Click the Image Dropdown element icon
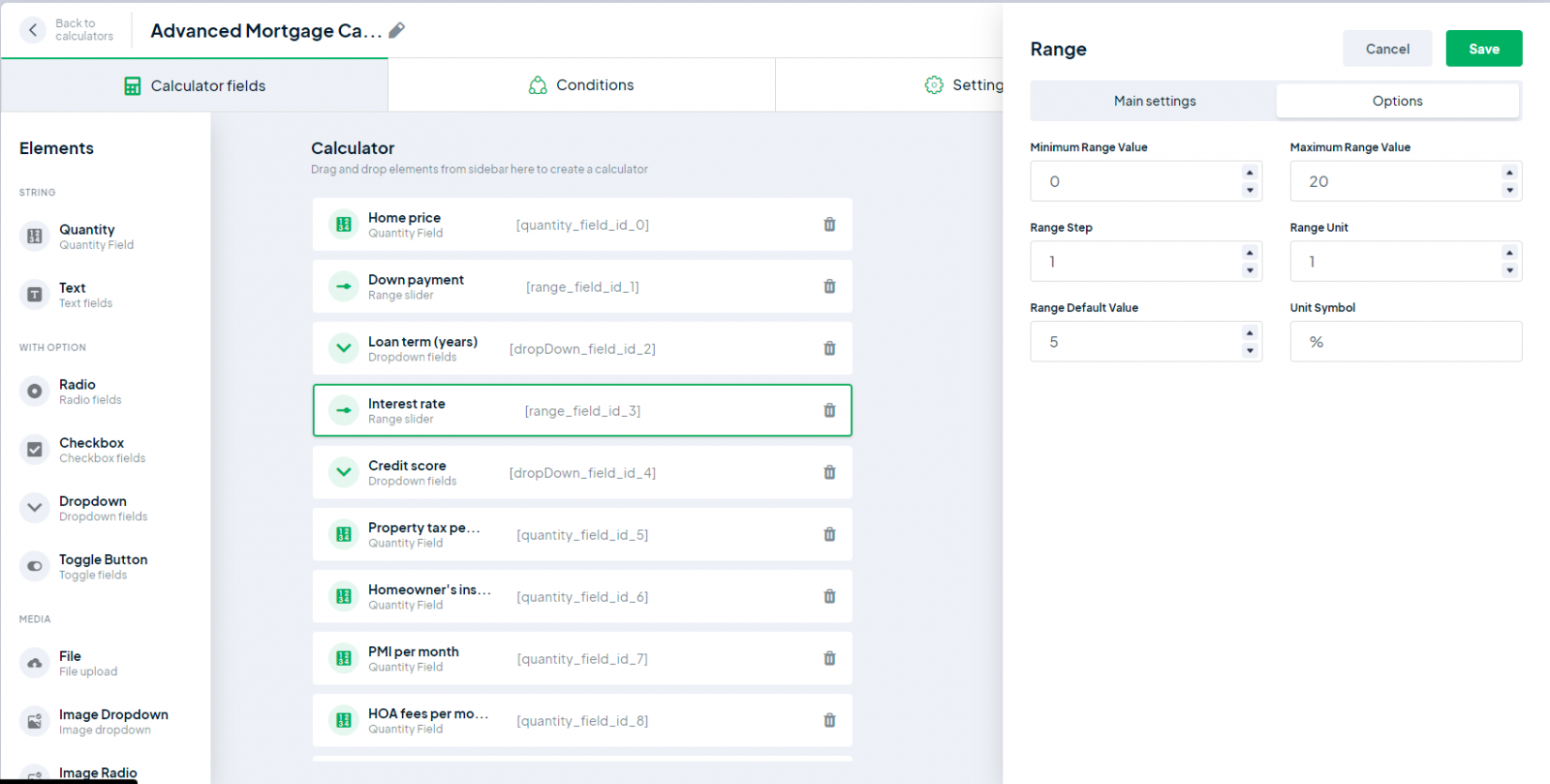Viewport: 1550px width, 784px height. tap(35, 721)
